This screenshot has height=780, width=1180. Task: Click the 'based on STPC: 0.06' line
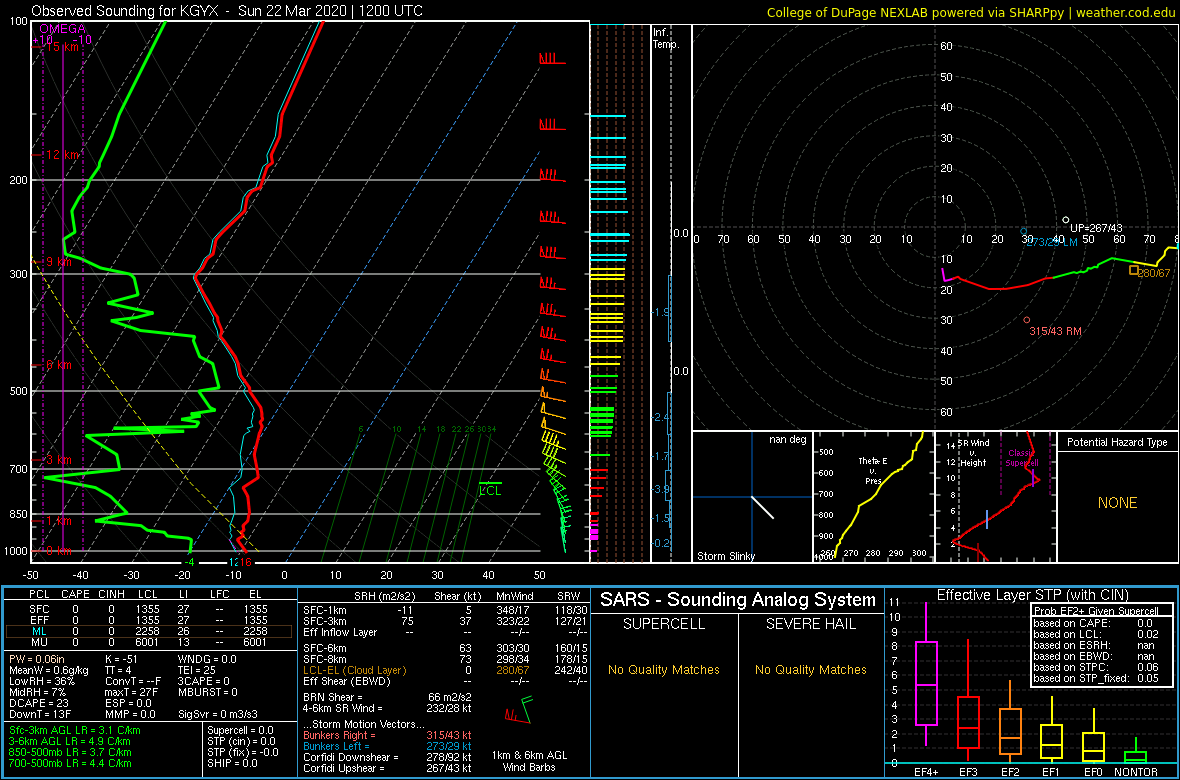(1095, 667)
